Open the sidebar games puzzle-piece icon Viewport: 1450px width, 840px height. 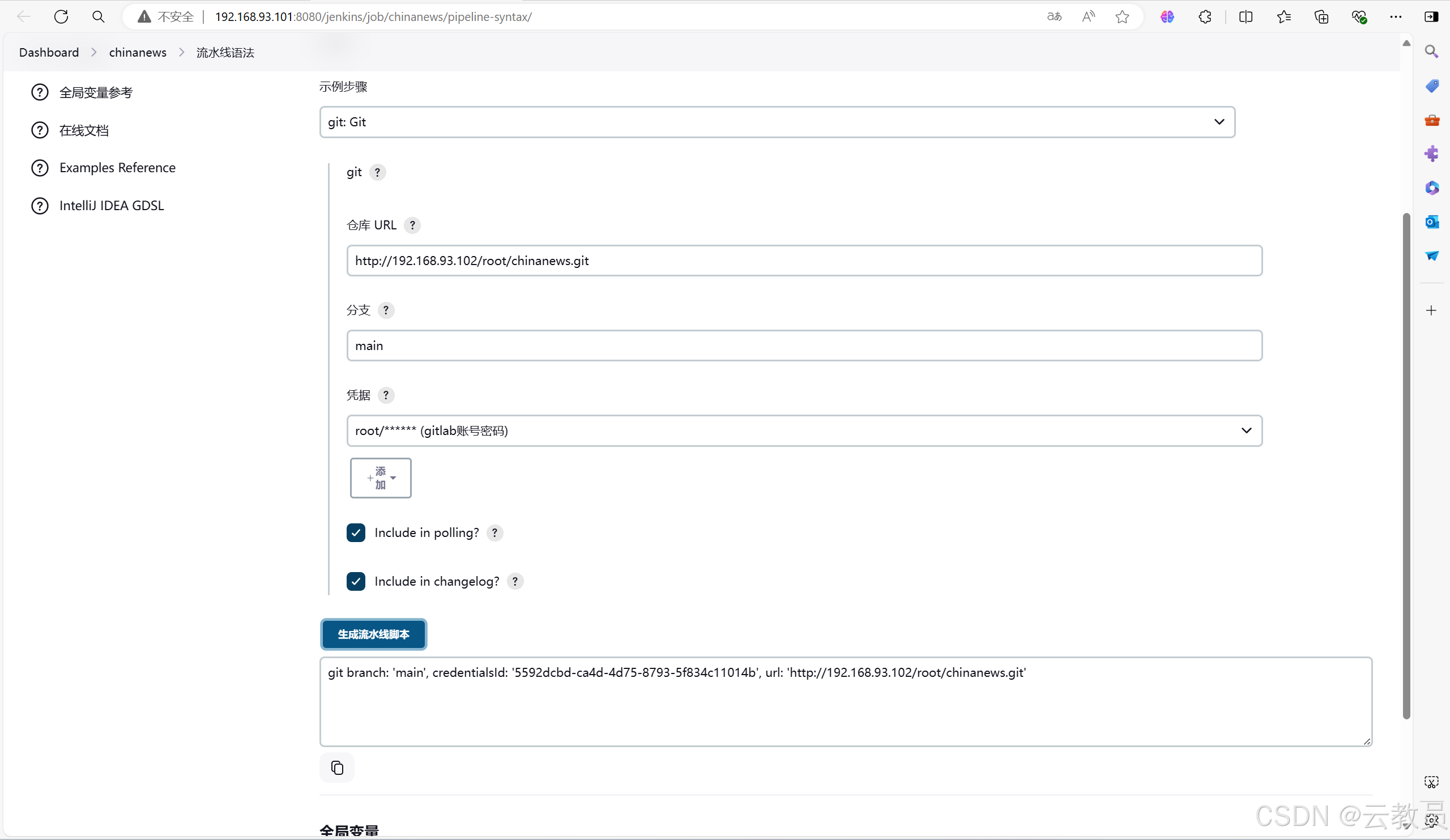click(x=1431, y=153)
